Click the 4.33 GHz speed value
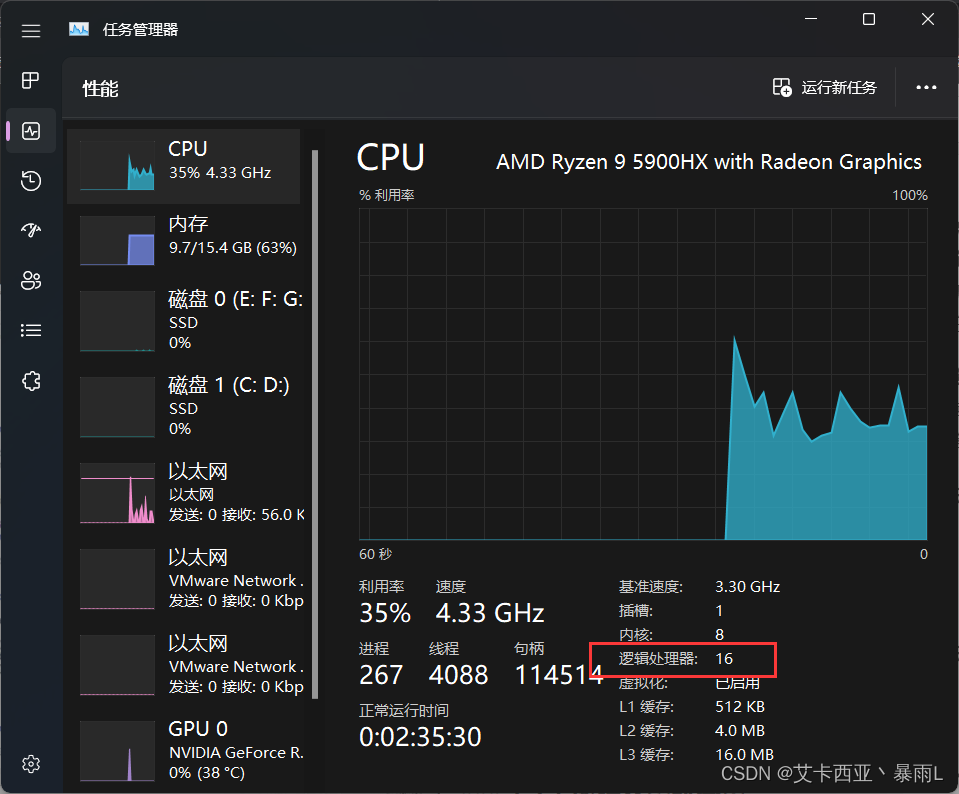This screenshot has width=959, height=794. [490, 613]
